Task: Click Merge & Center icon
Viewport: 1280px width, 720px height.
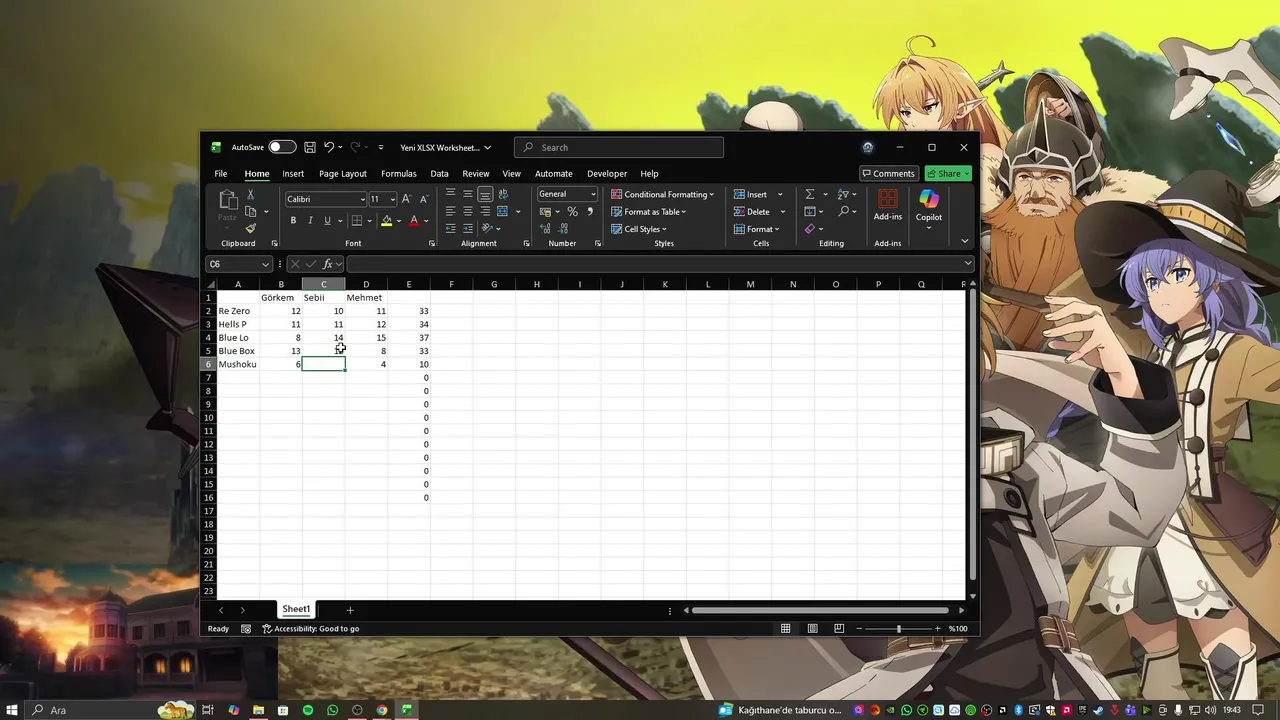Action: click(x=503, y=211)
